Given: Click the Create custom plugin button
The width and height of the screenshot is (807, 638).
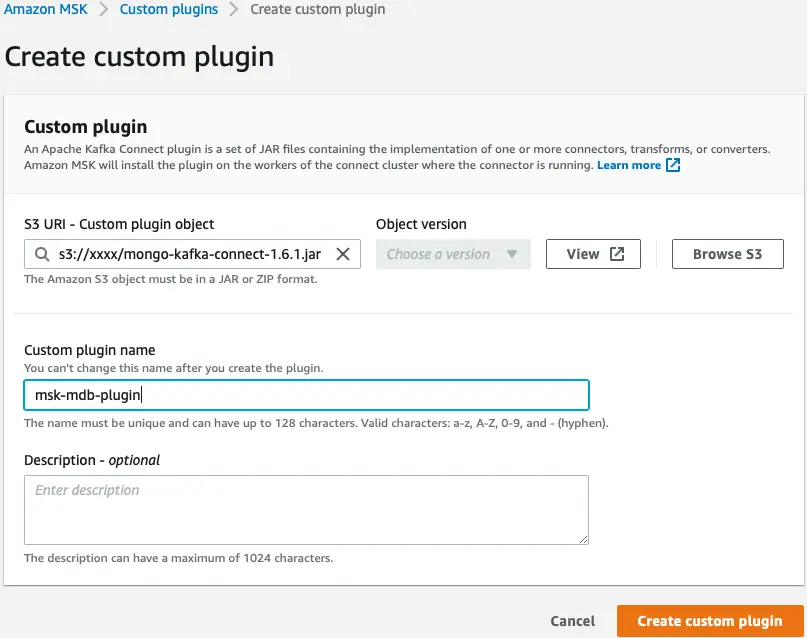Looking at the screenshot, I should tap(708, 620).
